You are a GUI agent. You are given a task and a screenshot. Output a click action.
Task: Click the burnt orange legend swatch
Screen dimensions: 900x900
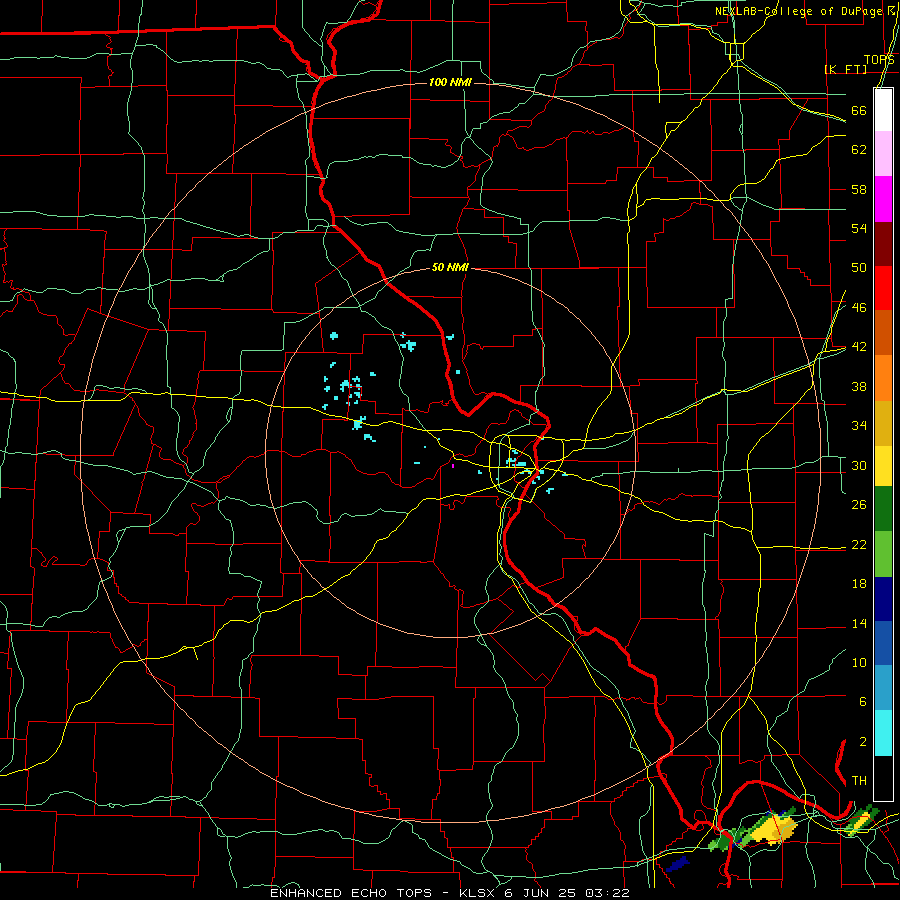point(883,333)
